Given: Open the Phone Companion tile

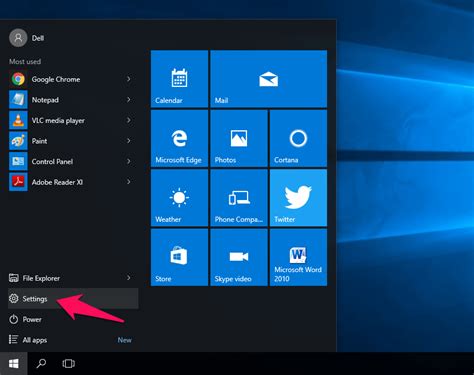Looking at the screenshot, I should [x=239, y=198].
